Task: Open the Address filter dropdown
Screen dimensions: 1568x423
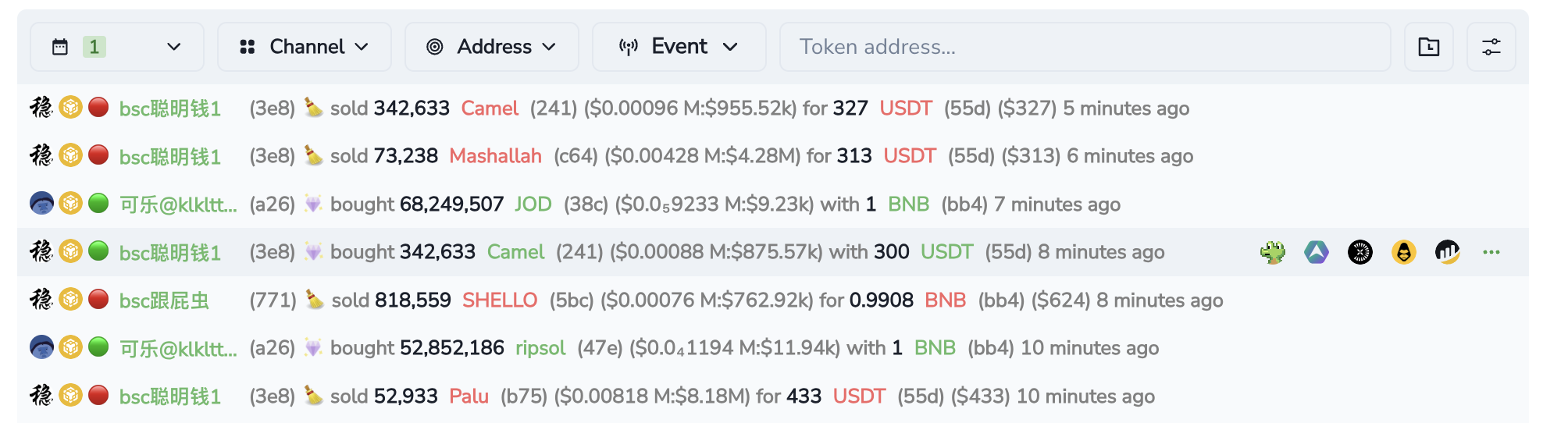Action: tap(492, 47)
